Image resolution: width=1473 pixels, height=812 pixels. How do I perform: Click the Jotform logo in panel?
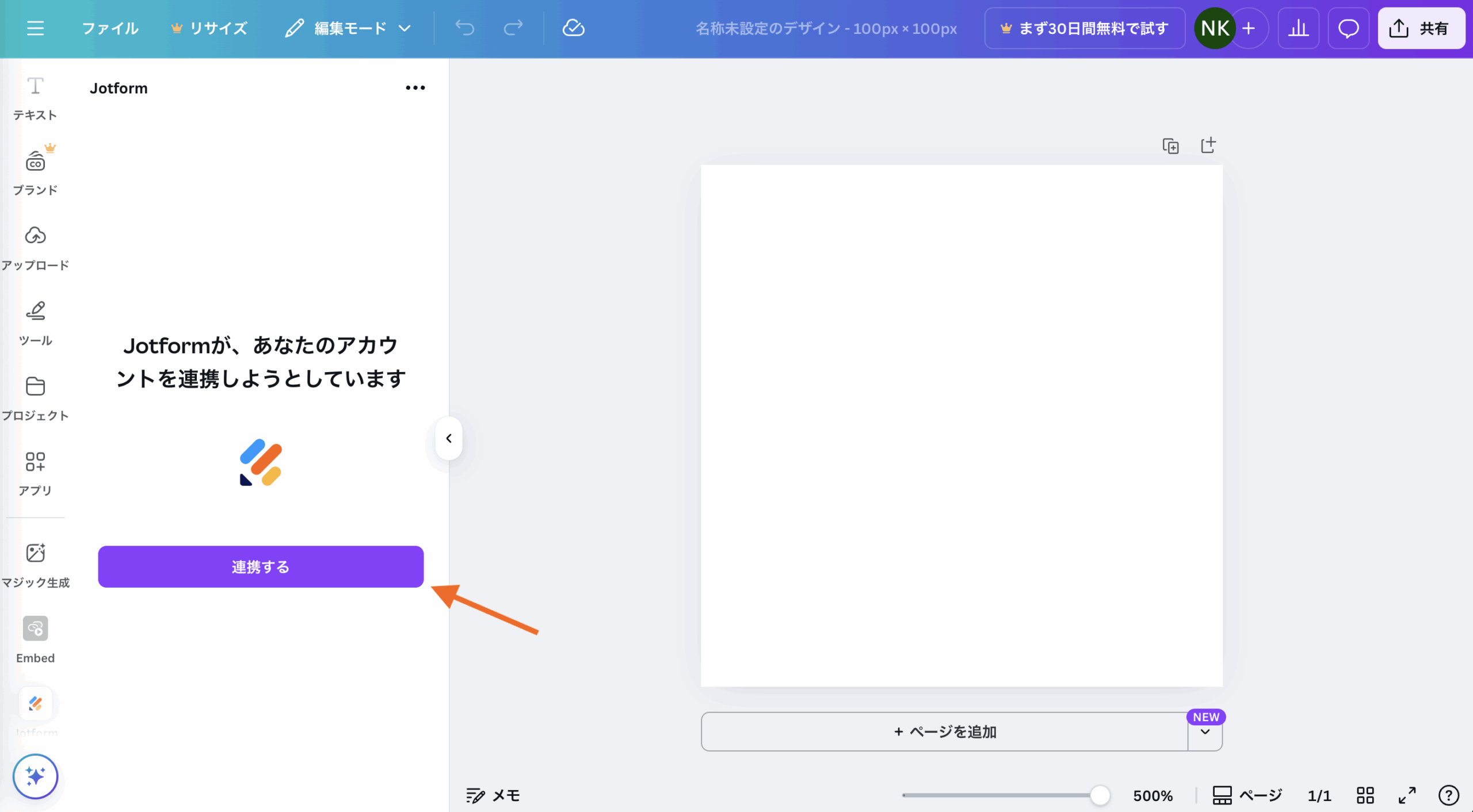(261, 462)
